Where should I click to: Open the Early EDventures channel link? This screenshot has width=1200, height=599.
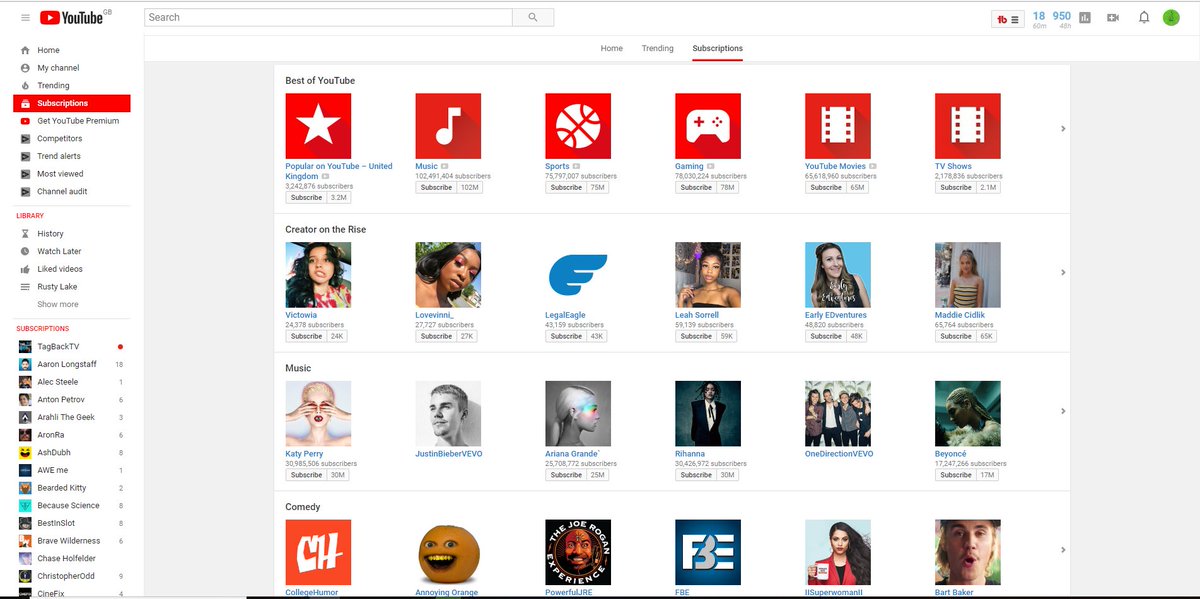(836, 315)
